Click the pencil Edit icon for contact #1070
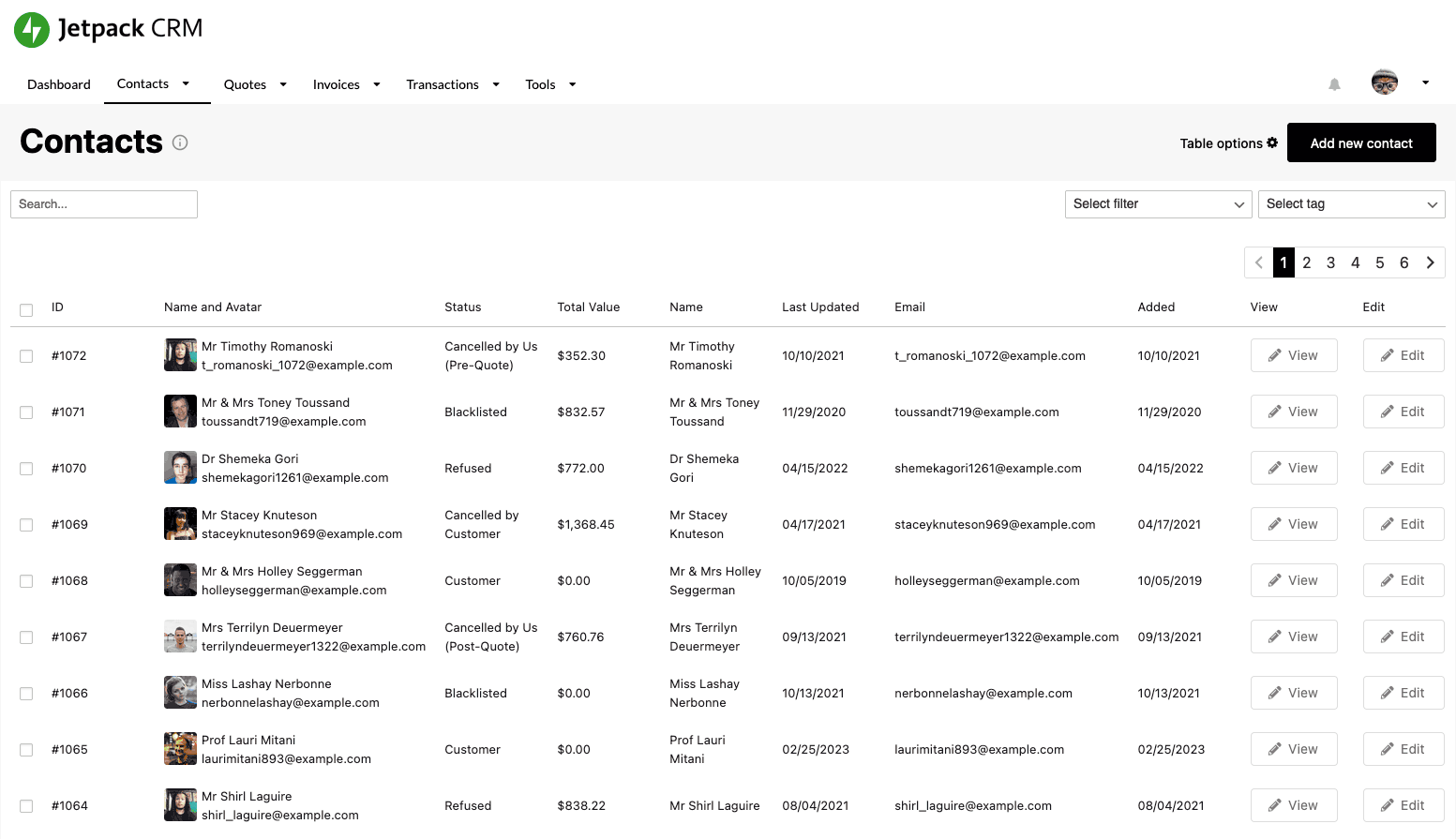The height and width of the screenshot is (839, 1456). coord(1387,468)
